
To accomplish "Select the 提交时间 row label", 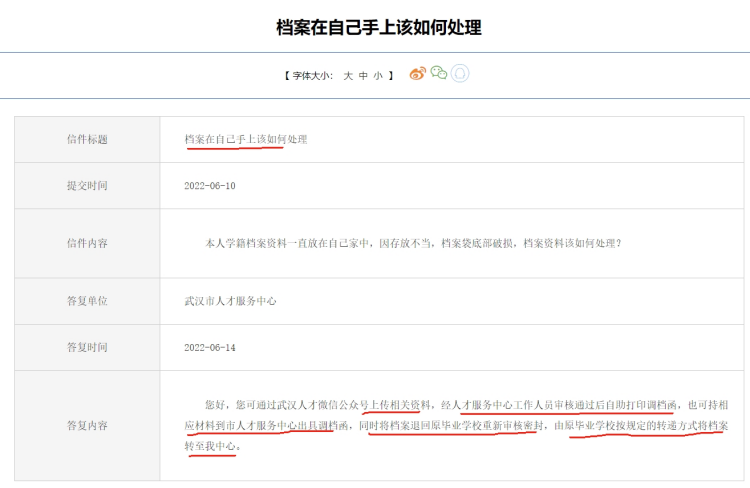I will click(x=87, y=186).
